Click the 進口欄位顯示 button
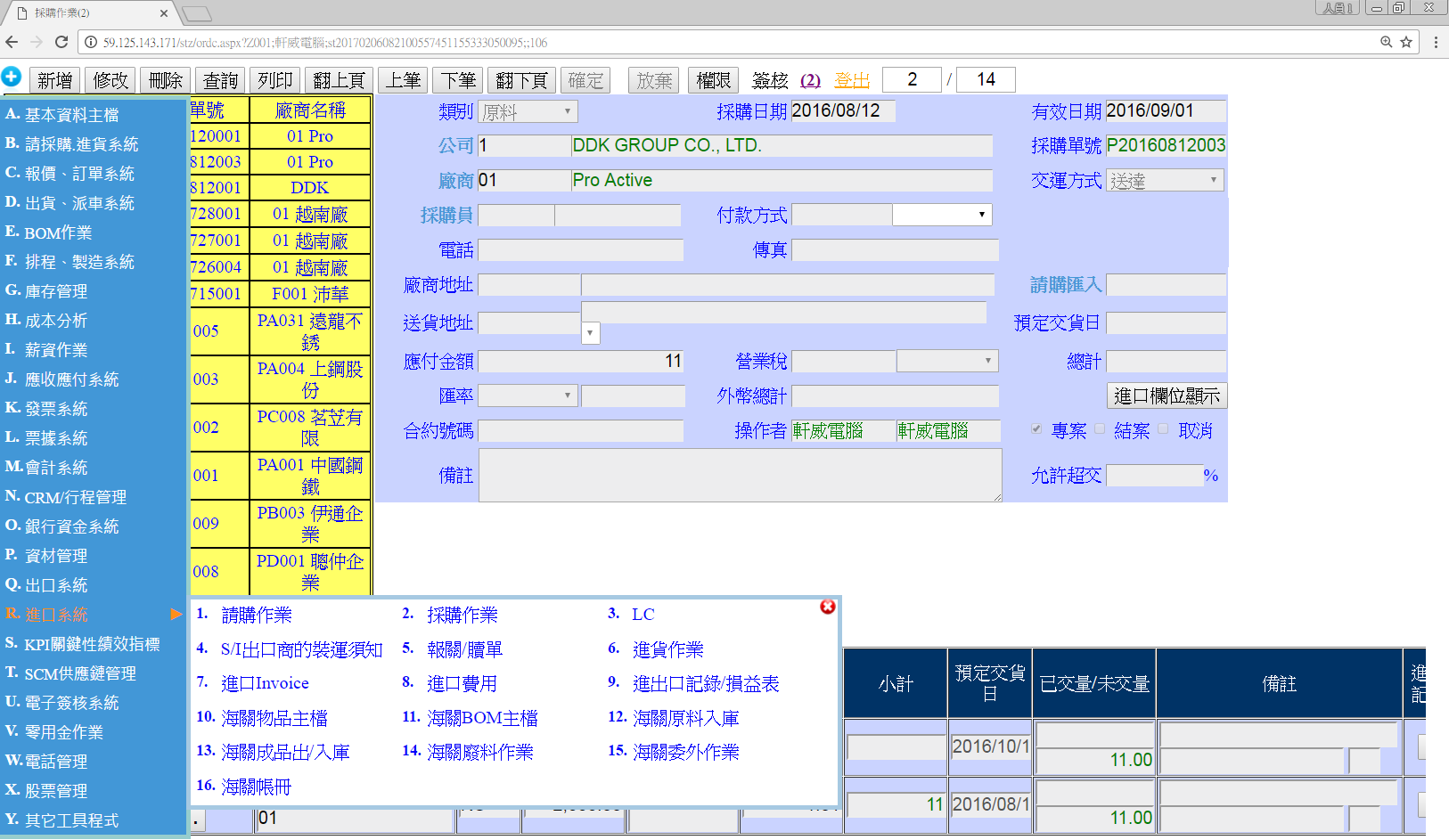Image resolution: width=1449 pixels, height=840 pixels. click(x=1167, y=396)
